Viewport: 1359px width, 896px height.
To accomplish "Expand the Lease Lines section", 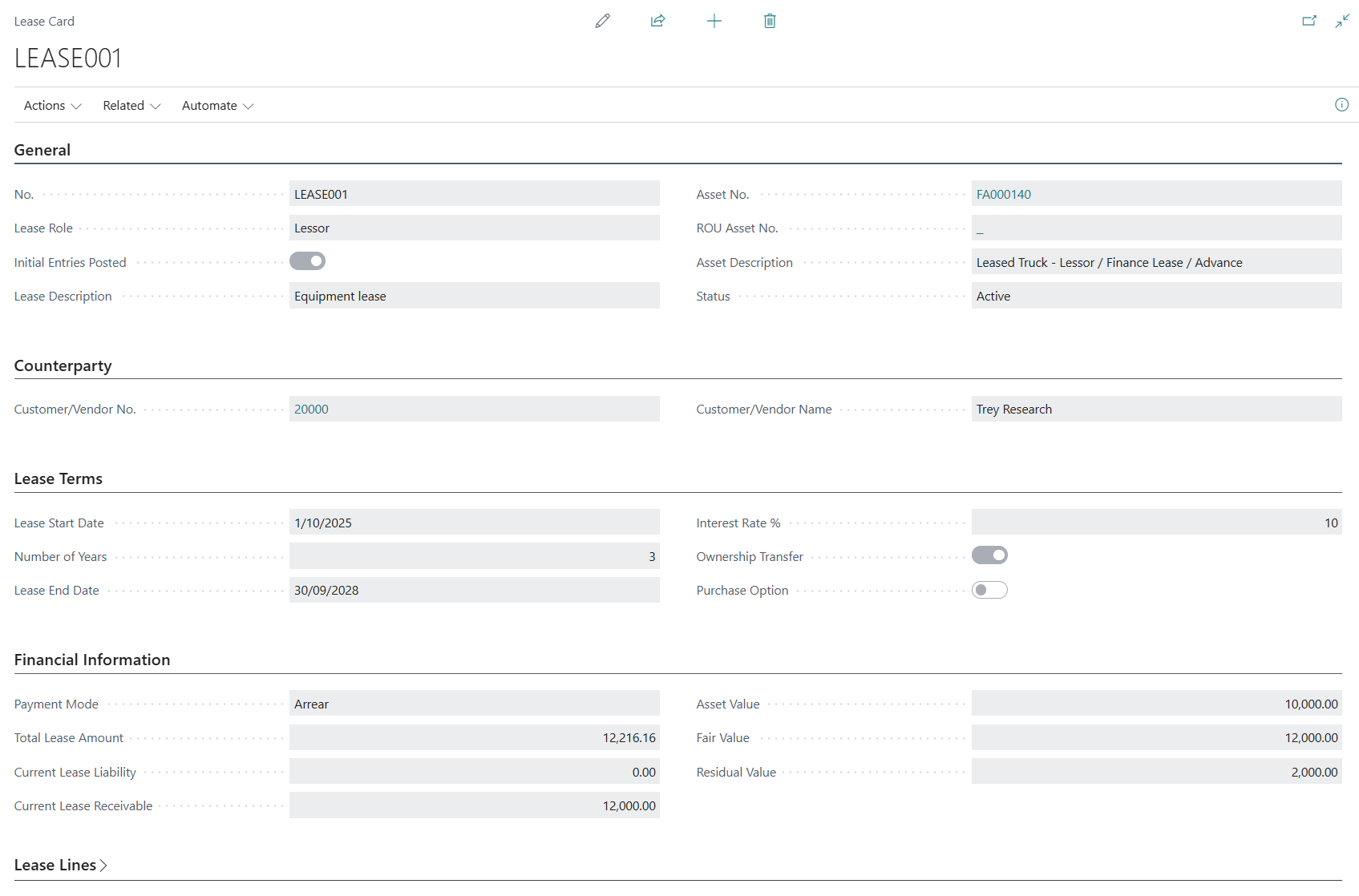I will coord(61,865).
